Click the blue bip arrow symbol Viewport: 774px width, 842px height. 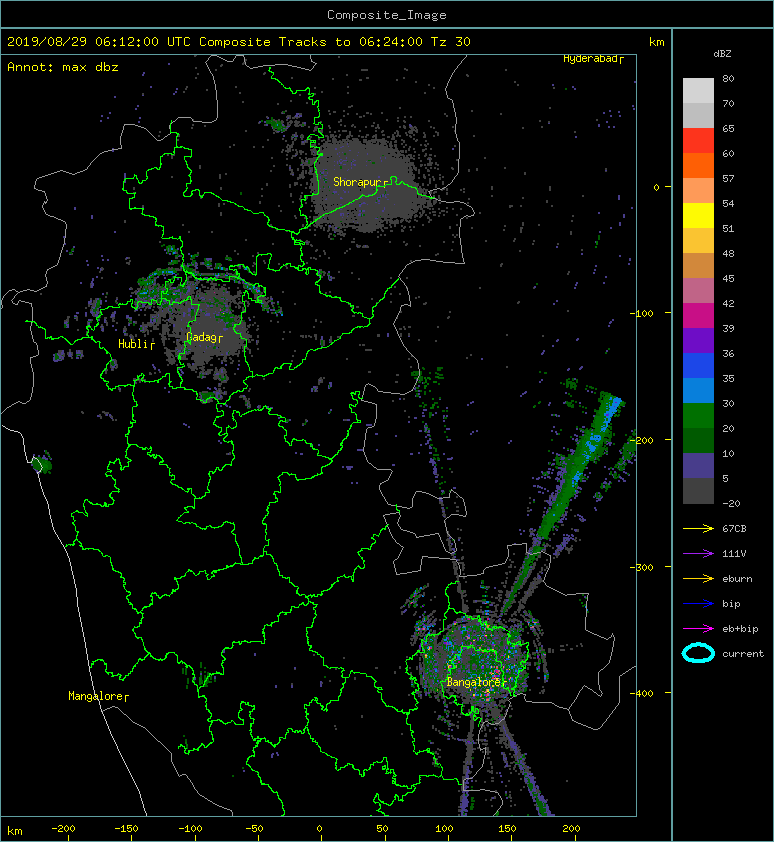coord(698,604)
